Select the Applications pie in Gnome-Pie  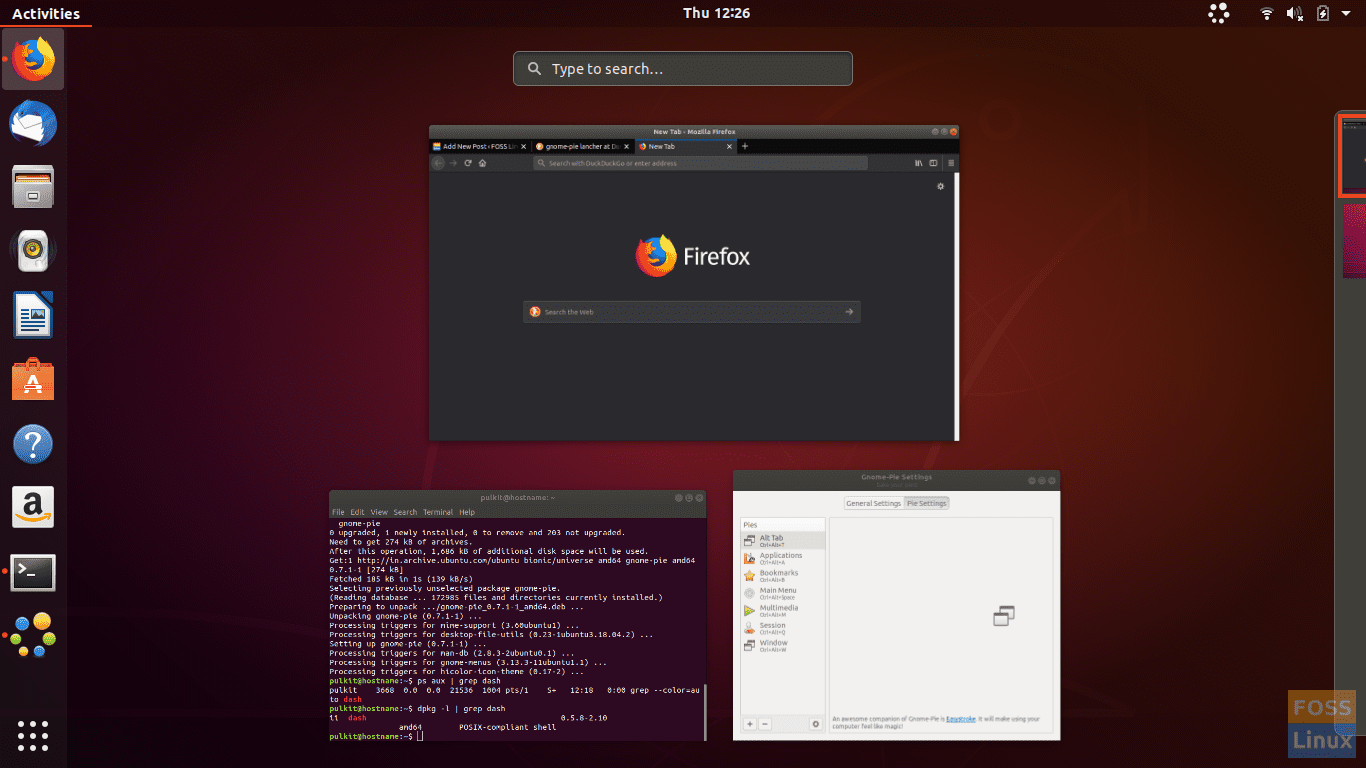[782, 555]
